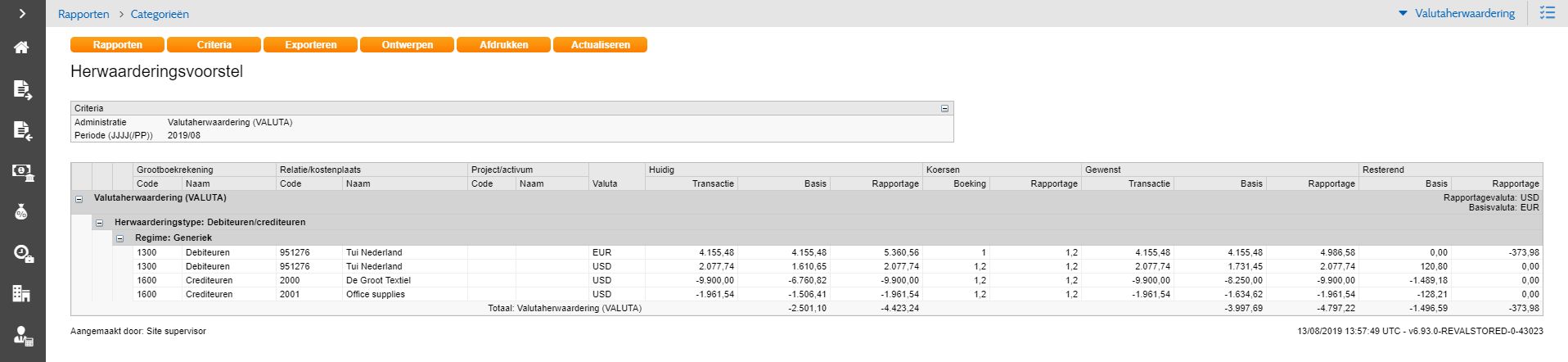This screenshot has width=1568, height=362.
Task: Collapse Herwaarderingstype: Debiteuren/crediteuren group
Action: pos(99,223)
